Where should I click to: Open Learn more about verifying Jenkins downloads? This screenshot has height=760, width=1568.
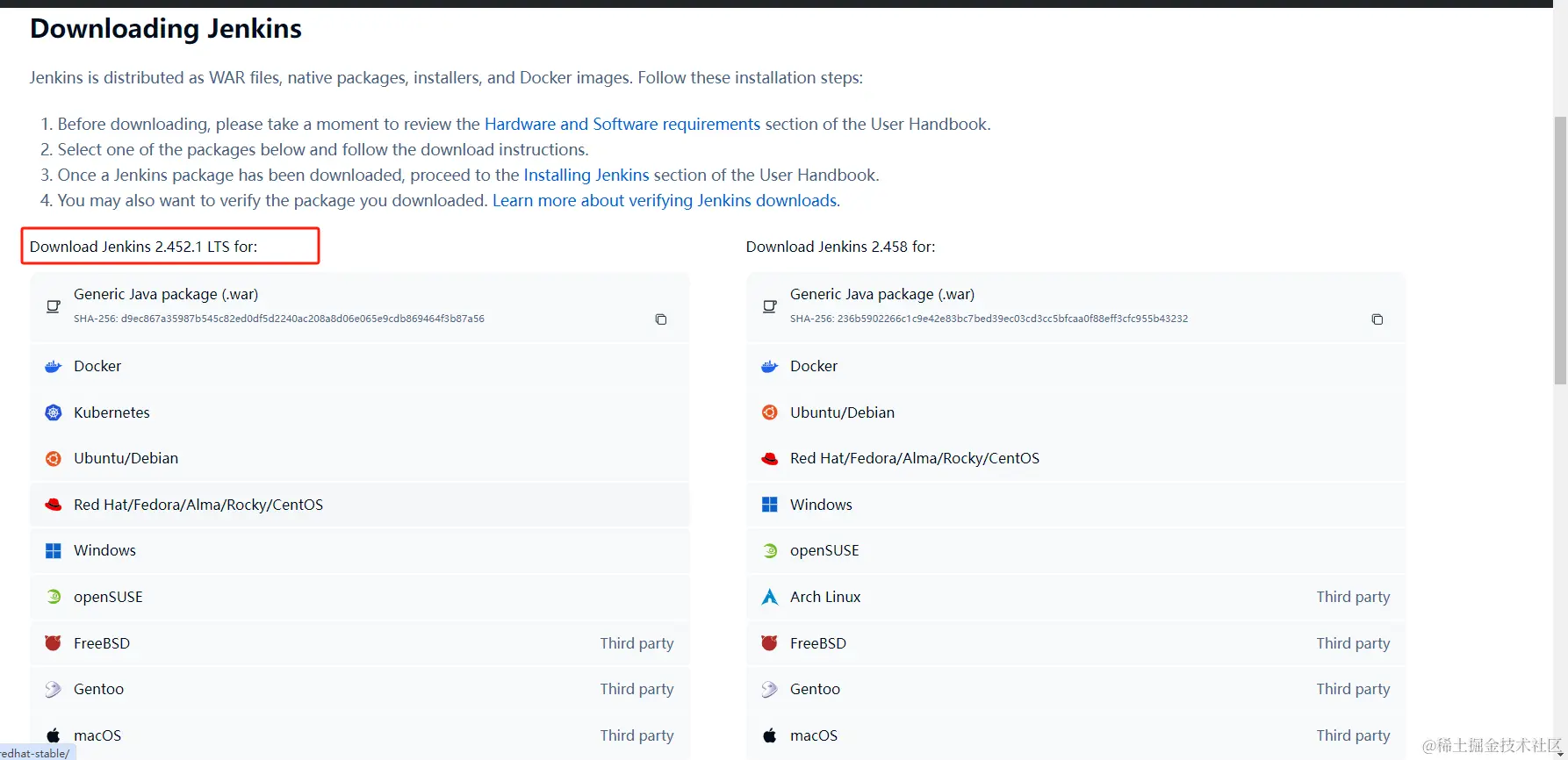(x=665, y=201)
